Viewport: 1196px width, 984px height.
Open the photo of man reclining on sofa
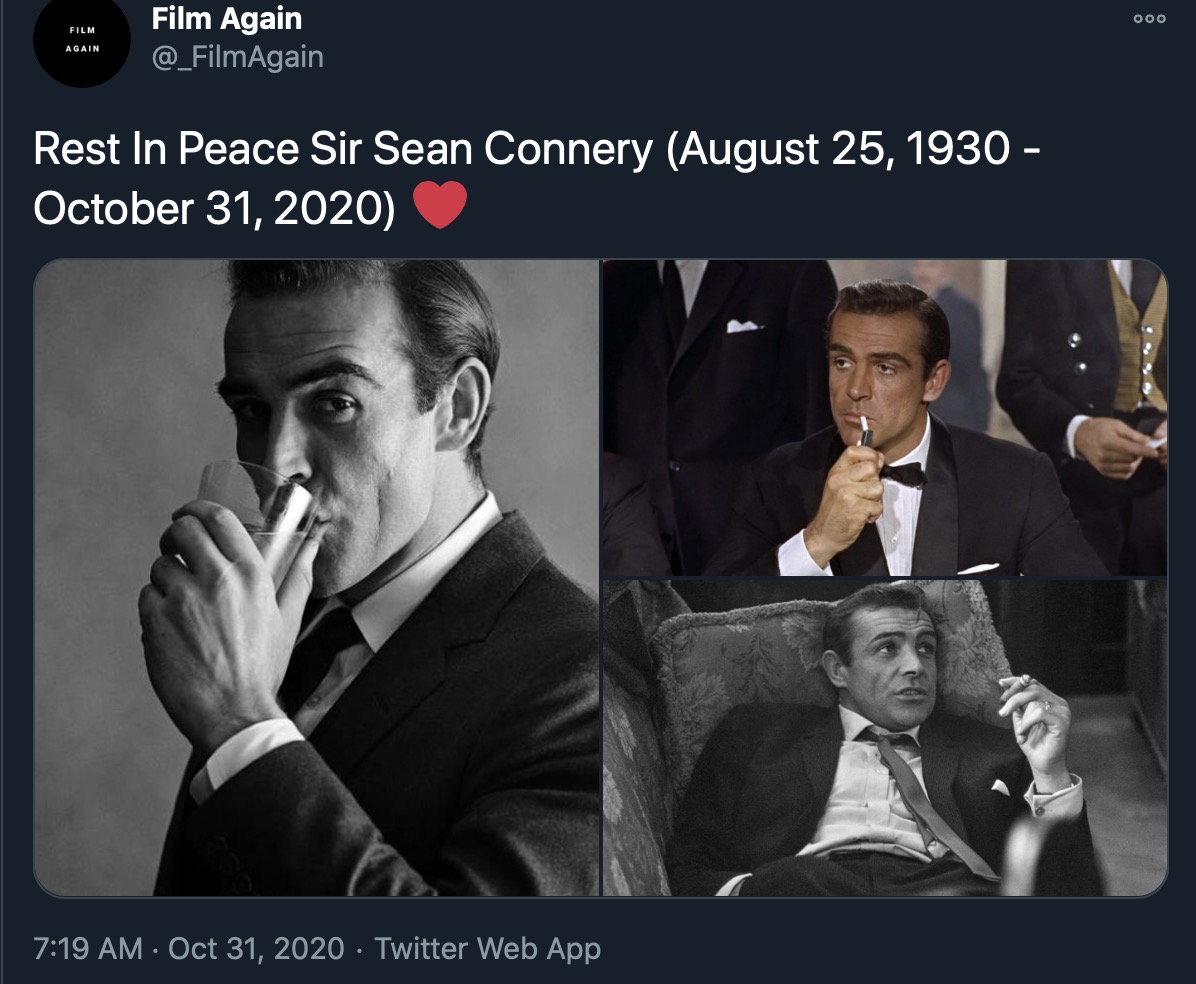[x=885, y=738]
